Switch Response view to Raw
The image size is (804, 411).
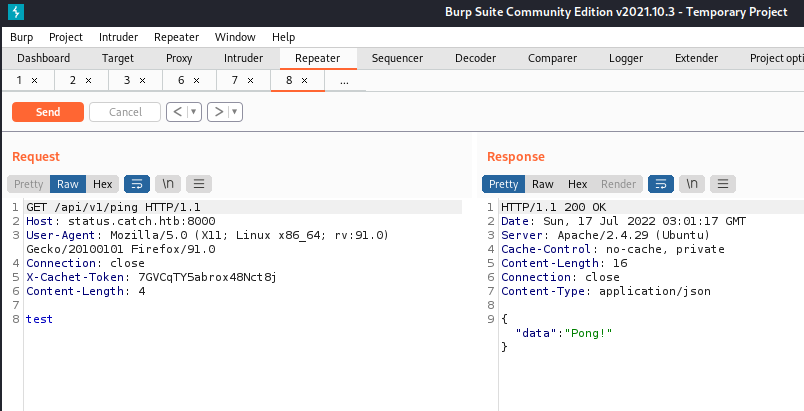pos(542,184)
